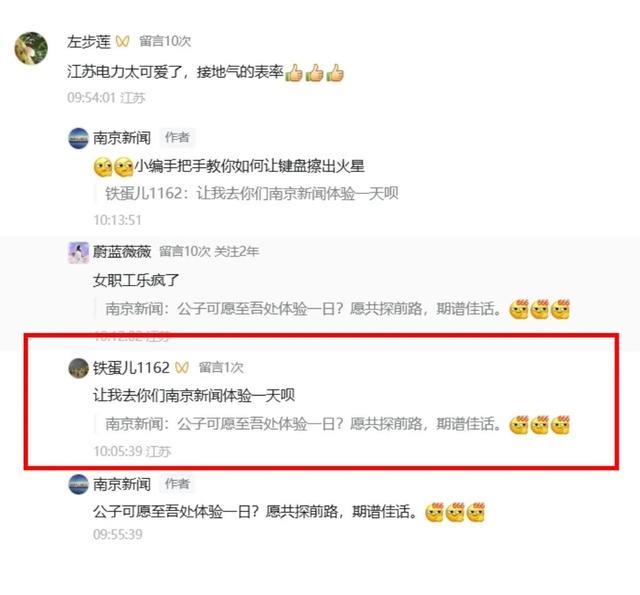Viewport: 640px width, 595px height.
Task: Open the first 南京新闻 author avatar
Action: [x=78, y=138]
